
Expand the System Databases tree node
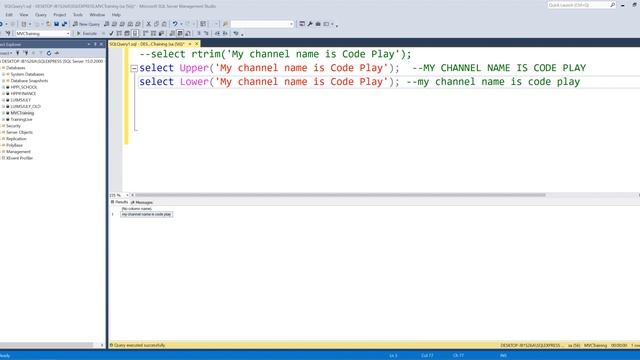coord(3,74)
